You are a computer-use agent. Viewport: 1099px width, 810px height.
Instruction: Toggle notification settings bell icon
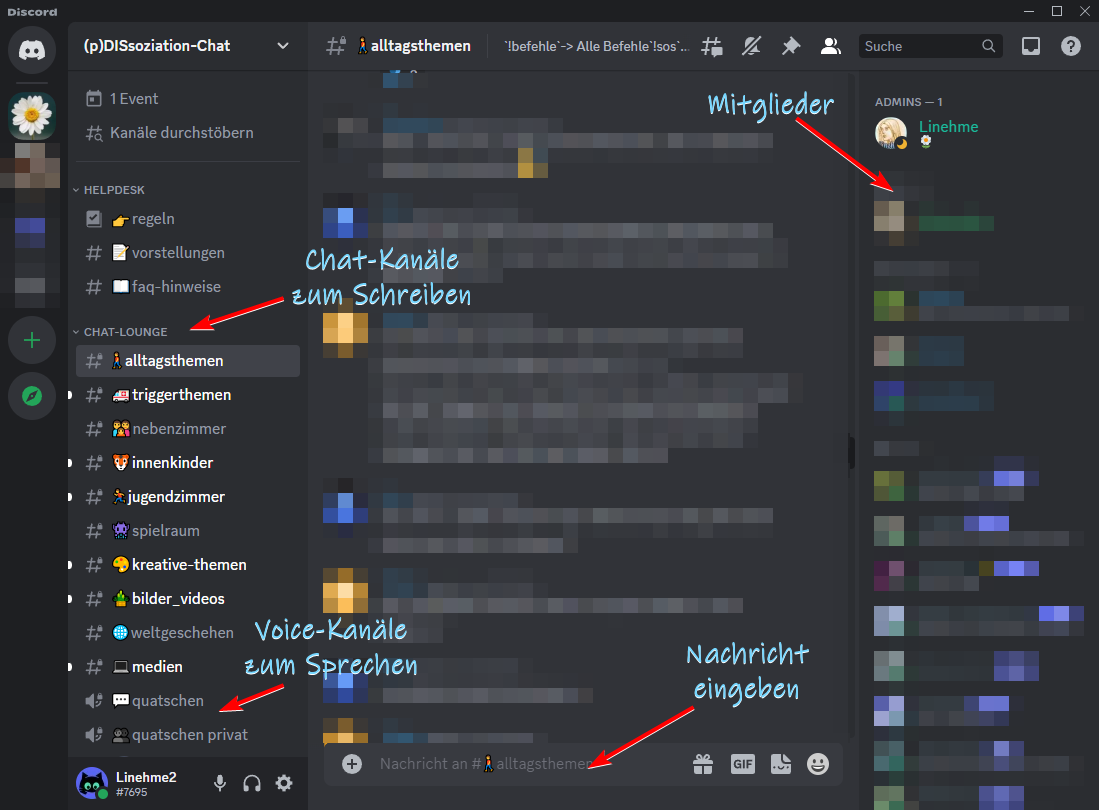pyautogui.click(x=751, y=46)
